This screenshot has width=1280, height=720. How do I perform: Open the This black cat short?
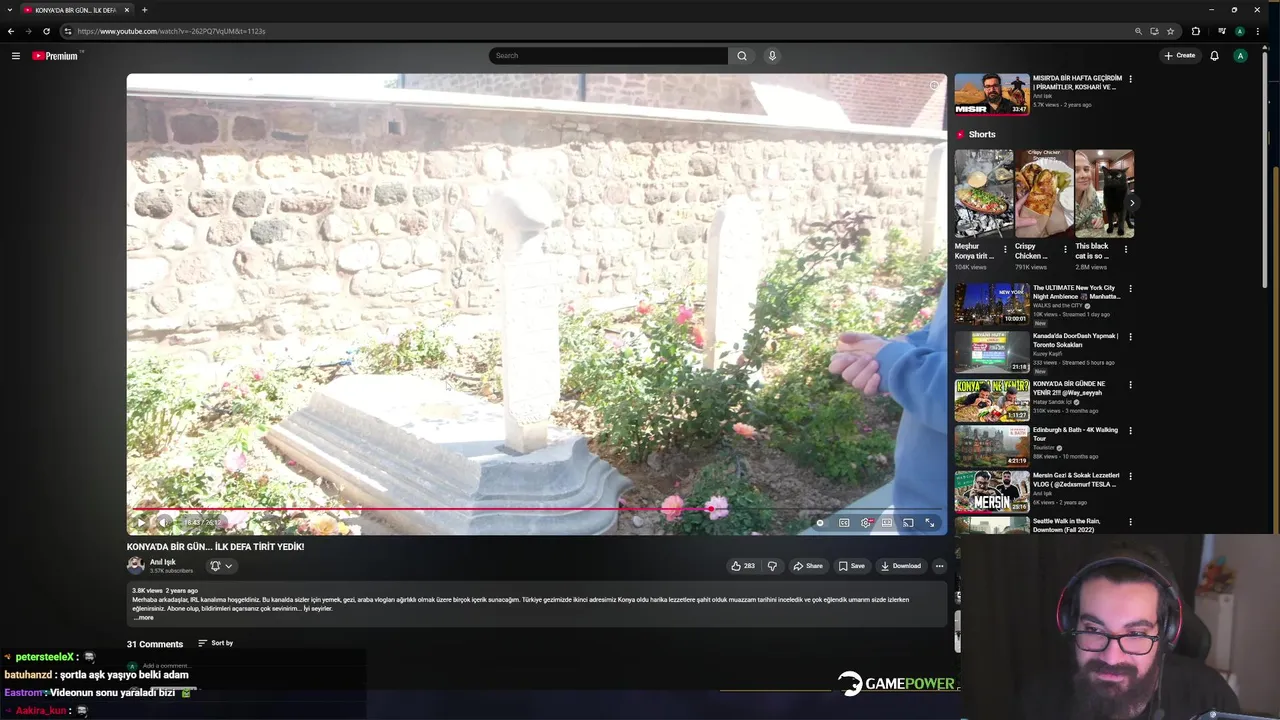click(x=1104, y=194)
